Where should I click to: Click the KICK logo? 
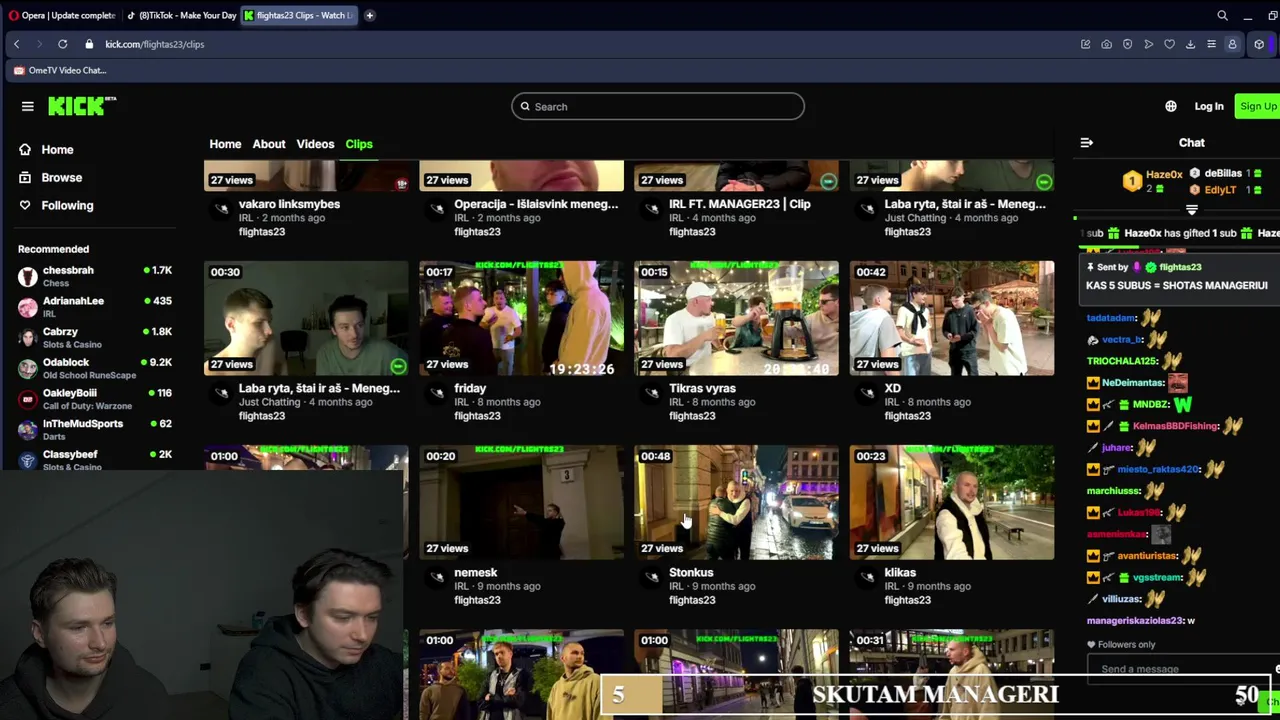82,106
